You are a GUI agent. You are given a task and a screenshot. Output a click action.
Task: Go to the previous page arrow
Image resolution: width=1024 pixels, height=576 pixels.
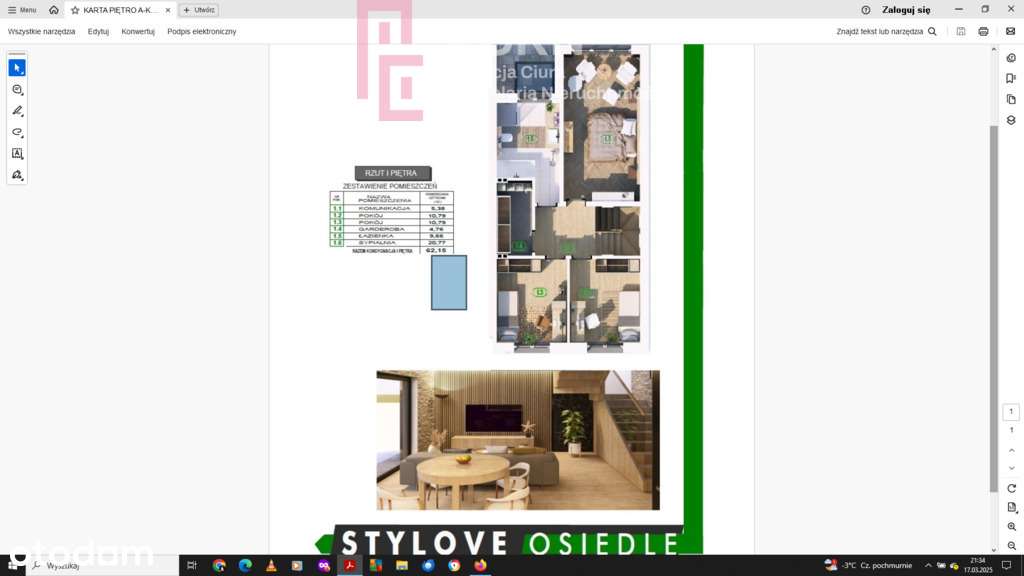[1012, 451]
